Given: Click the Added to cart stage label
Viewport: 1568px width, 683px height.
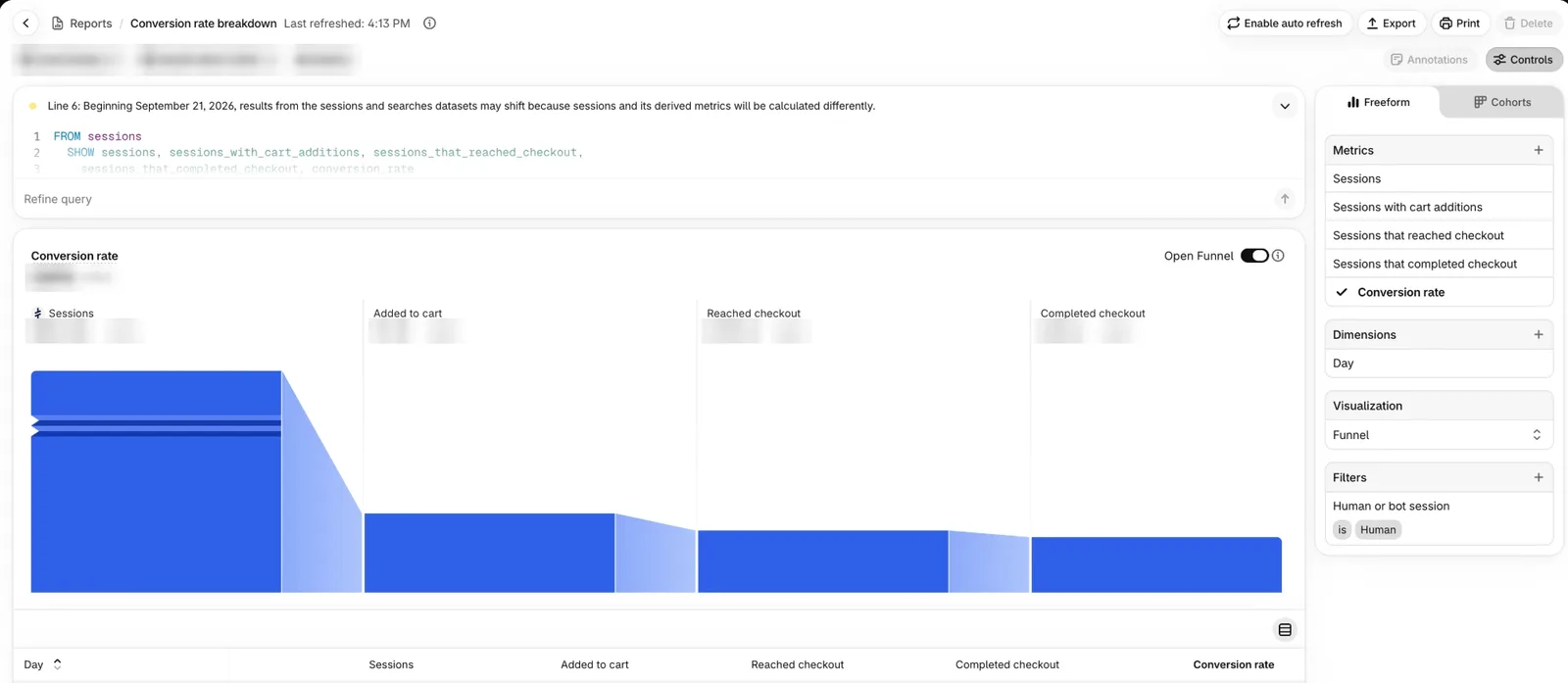Looking at the screenshot, I should tap(408, 314).
